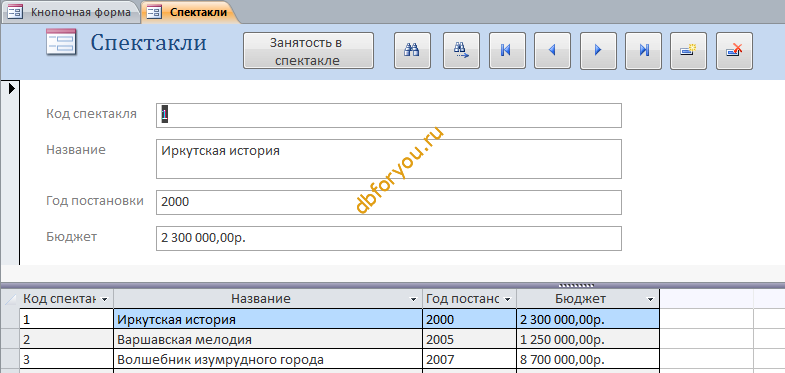Screen dimensions: 785x373
Task: Go to the previous record
Action: tap(552, 50)
